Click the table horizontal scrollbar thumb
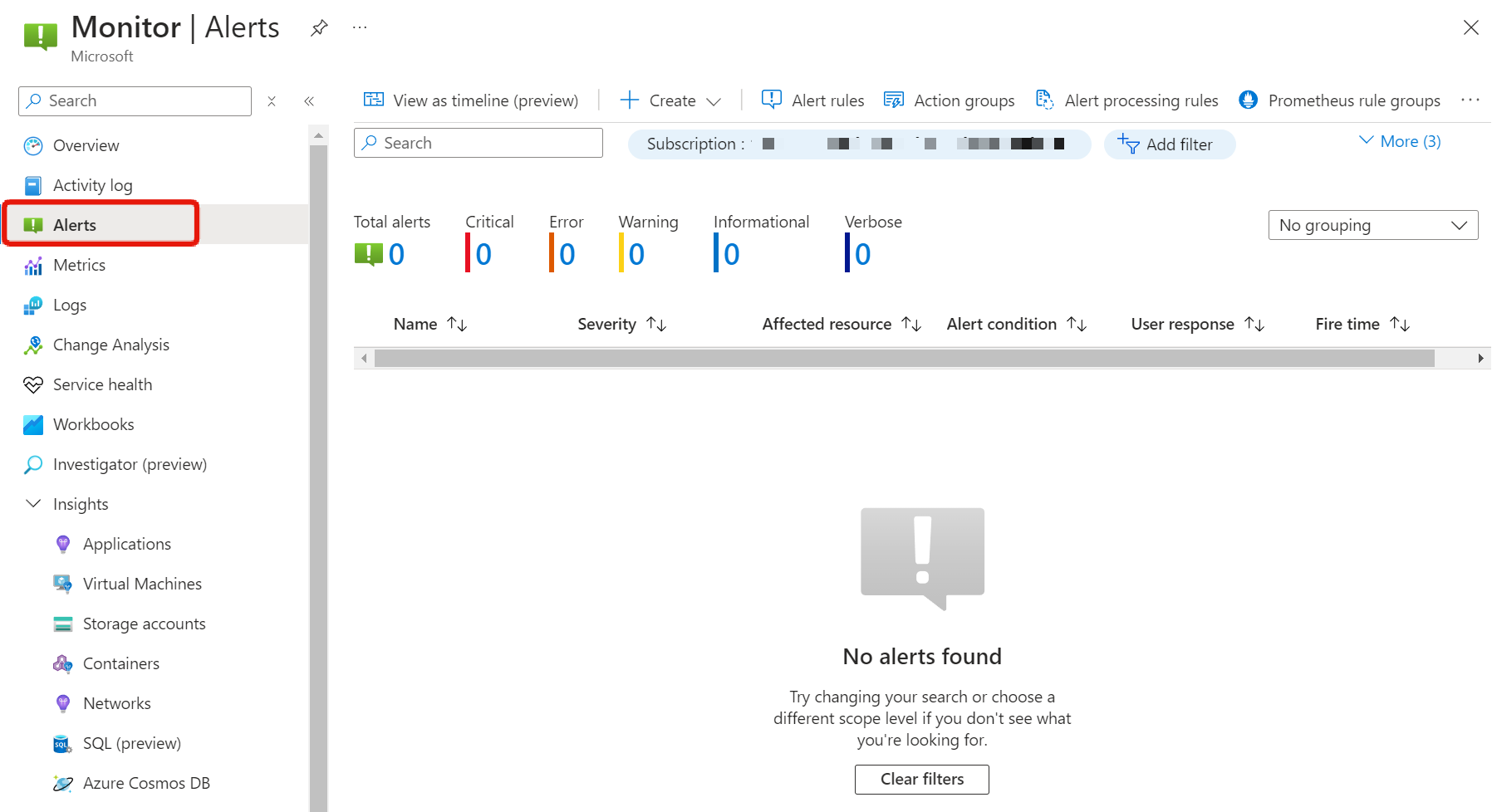Screen dimensions: 1492x812 pos(905,358)
